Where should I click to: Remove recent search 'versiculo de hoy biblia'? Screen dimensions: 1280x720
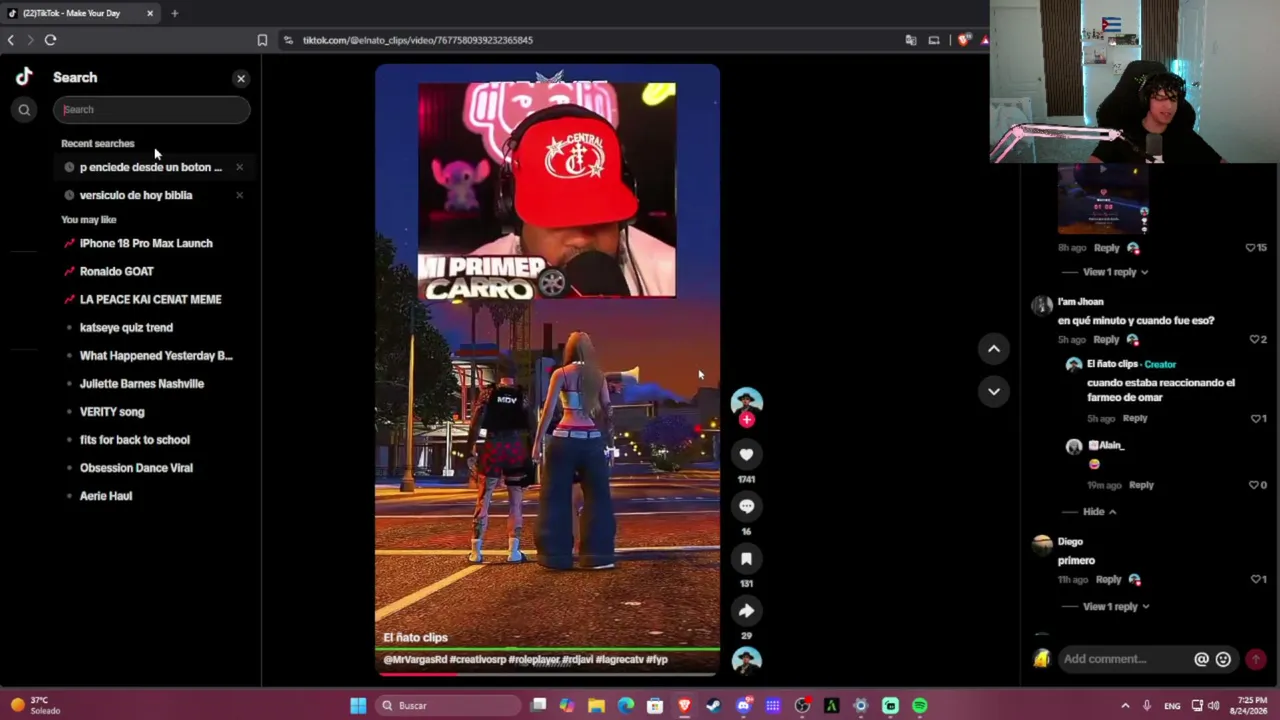coord(239,195)
